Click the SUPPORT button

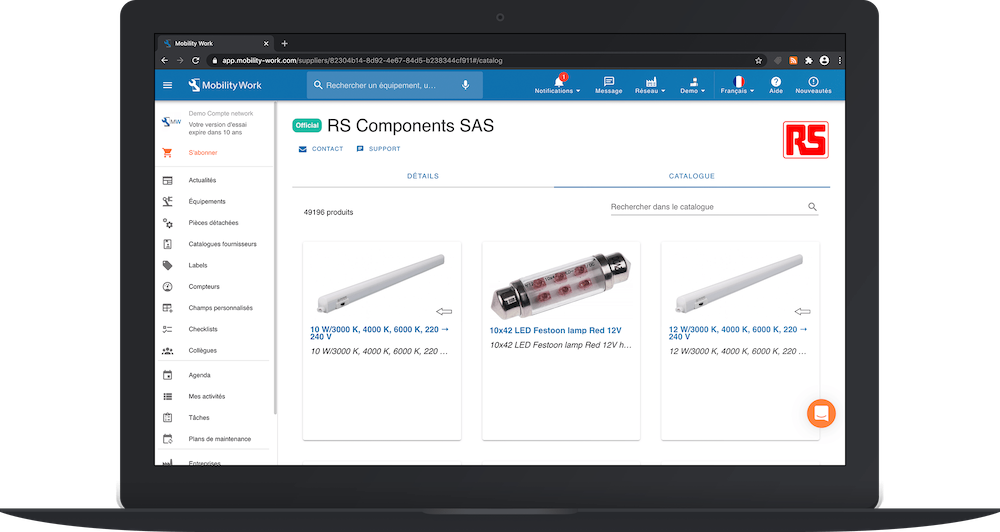pyautogui.click(x=378, y=149)
